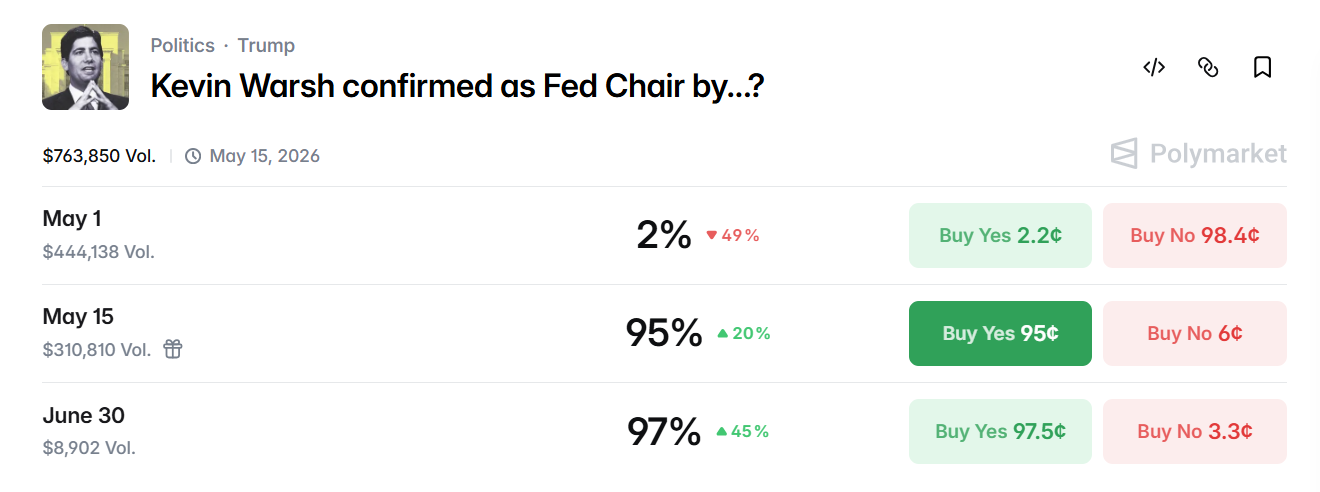Bookmark this Kevin Warsh market
Screen dimensions: 1320x492
pos(1262,68)
